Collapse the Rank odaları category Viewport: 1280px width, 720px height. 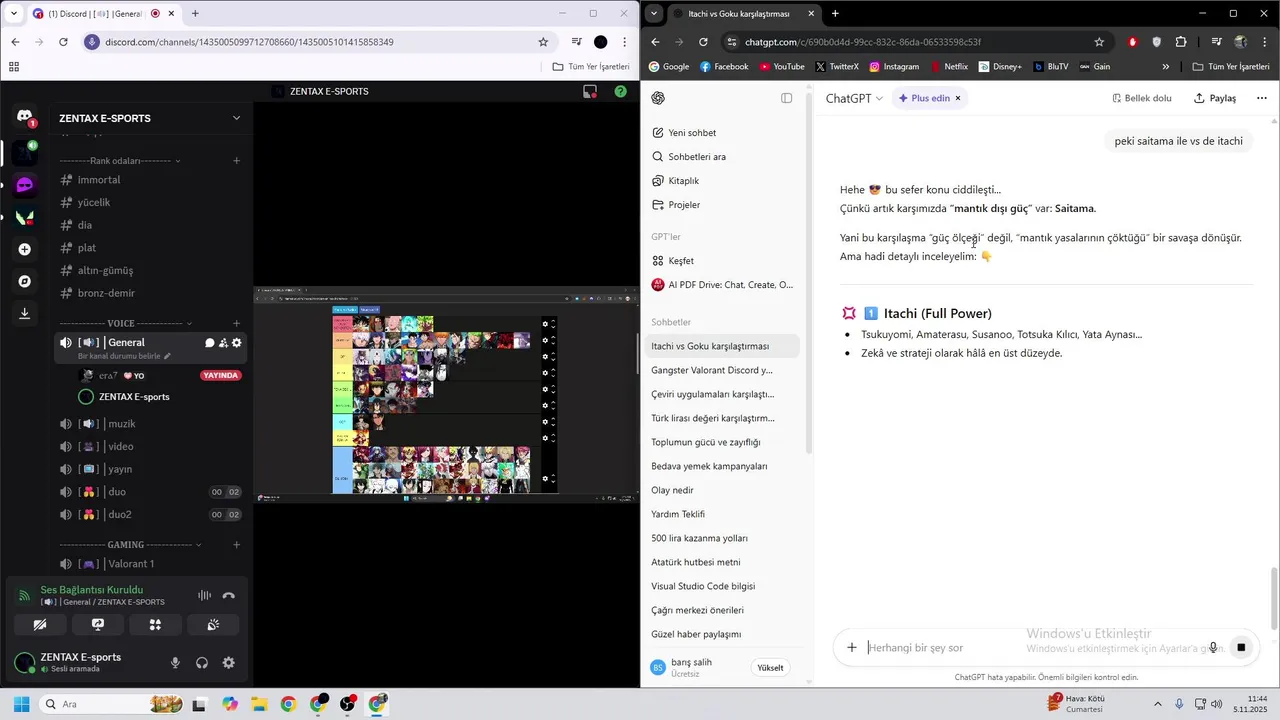[x=120, y=160]
